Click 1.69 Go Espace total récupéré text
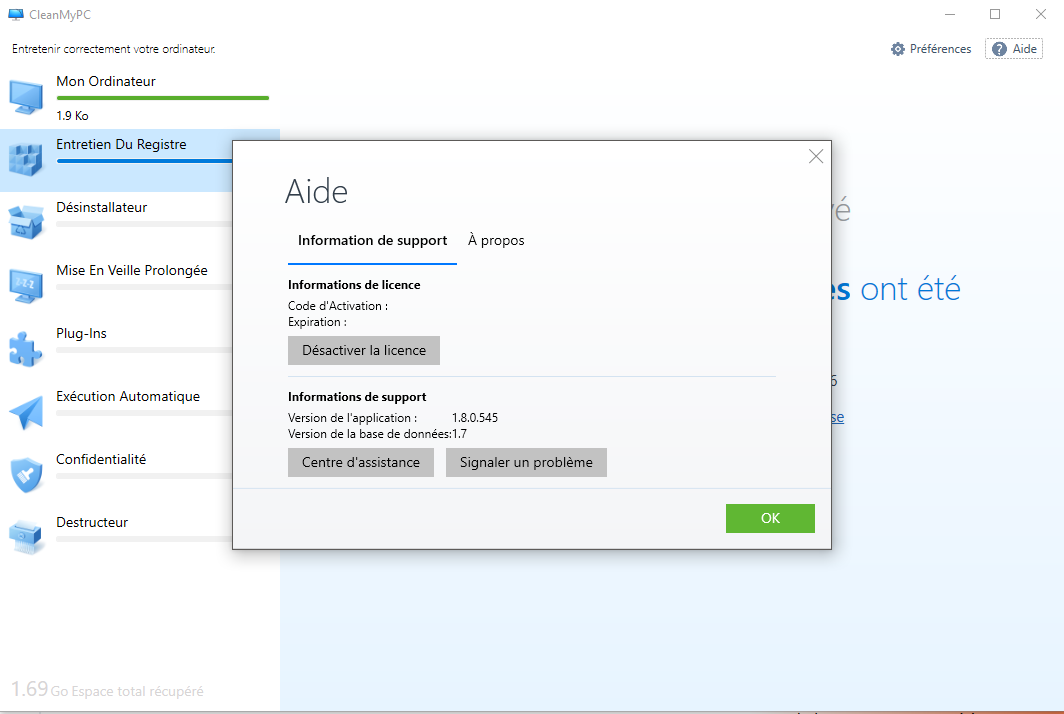The height and width of the screenshot is (714, 1064). (x=107, y=690)
